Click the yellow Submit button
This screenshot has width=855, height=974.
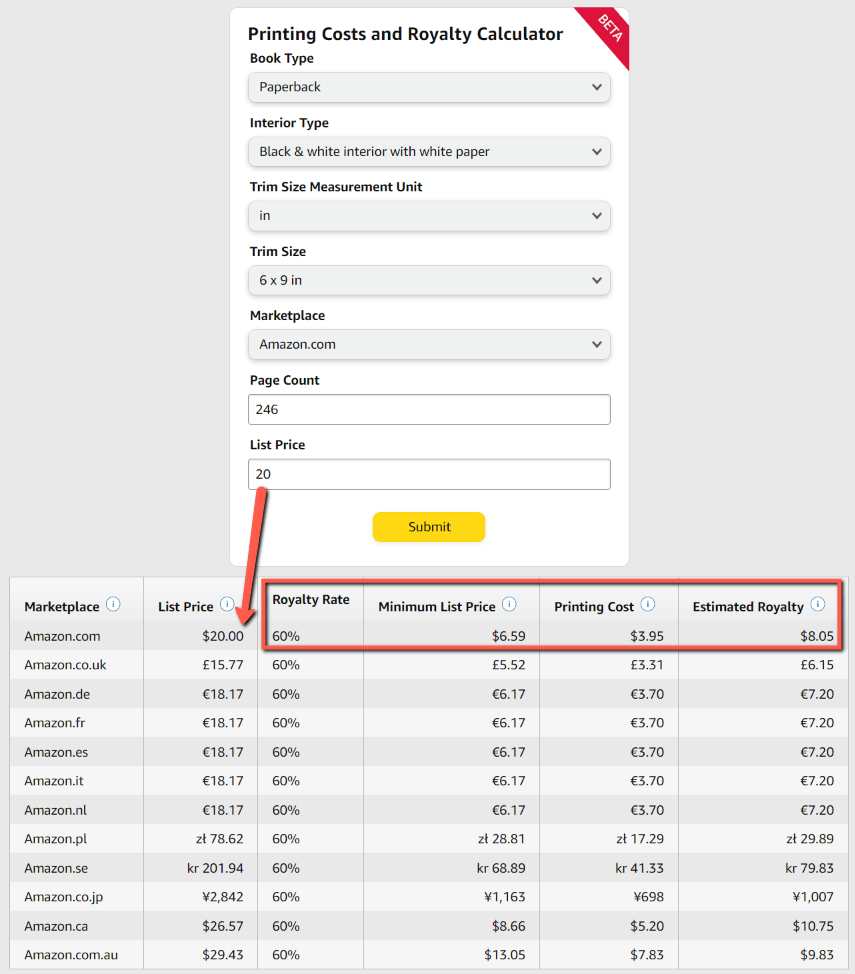click(429, 527)
